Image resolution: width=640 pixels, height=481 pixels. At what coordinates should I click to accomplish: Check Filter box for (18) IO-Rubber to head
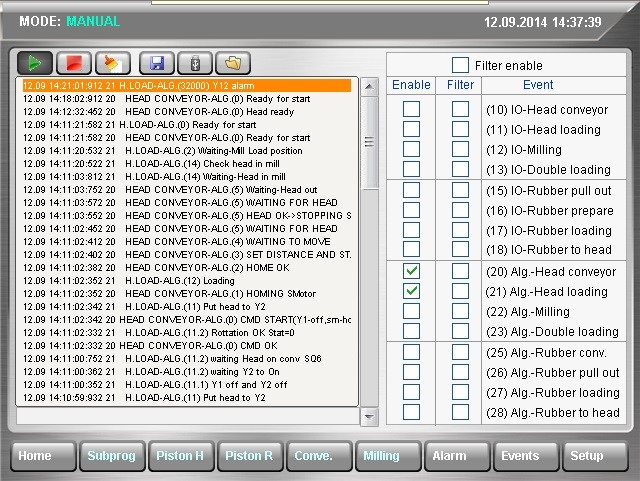coord(460,249)
